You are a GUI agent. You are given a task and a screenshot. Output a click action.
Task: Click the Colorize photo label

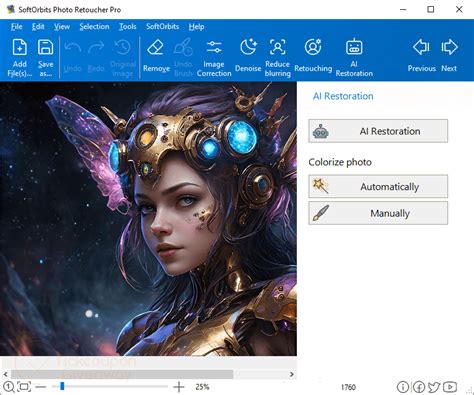coord(340,162)
